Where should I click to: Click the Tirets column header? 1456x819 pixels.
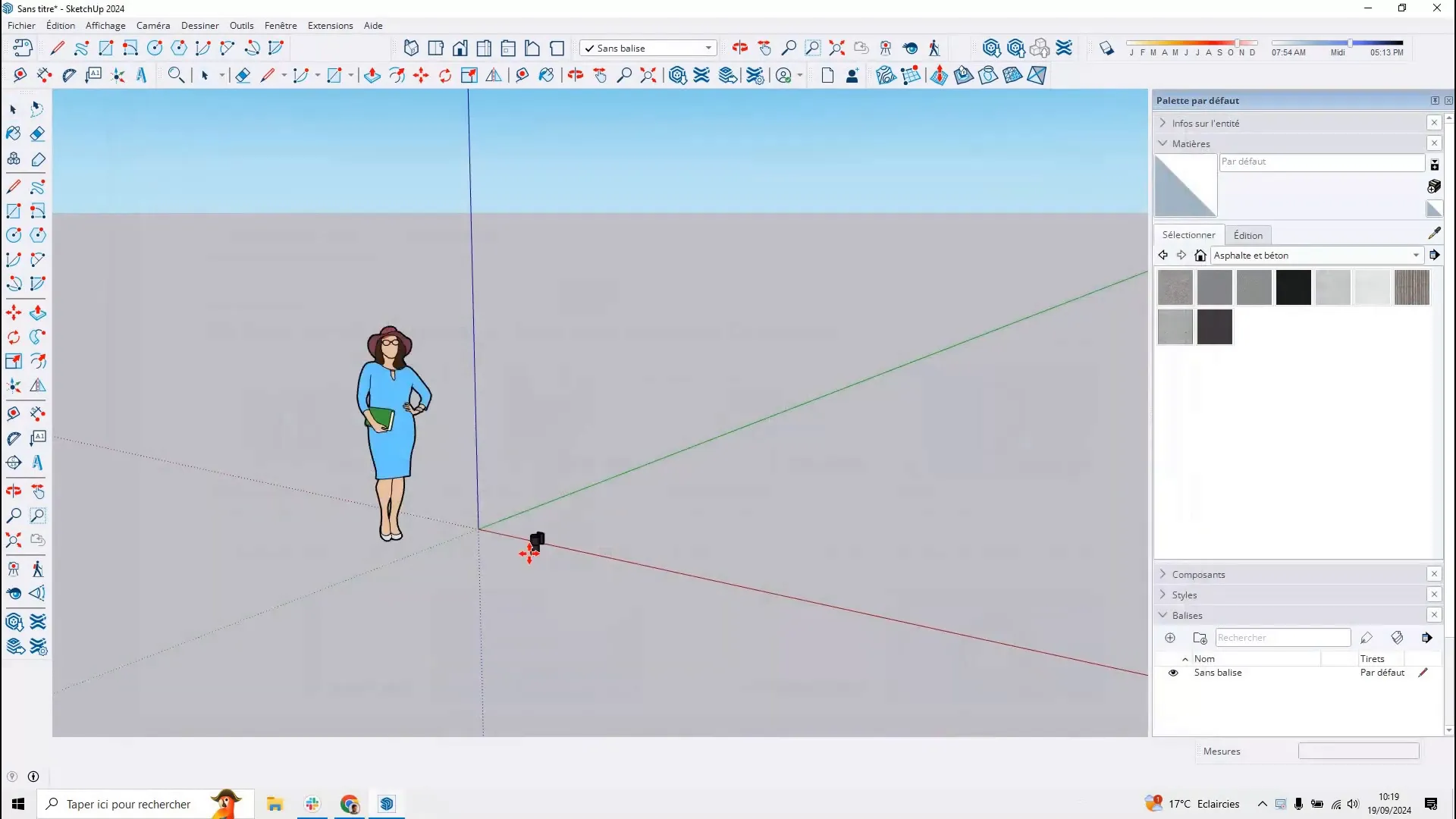[1372, 659]
